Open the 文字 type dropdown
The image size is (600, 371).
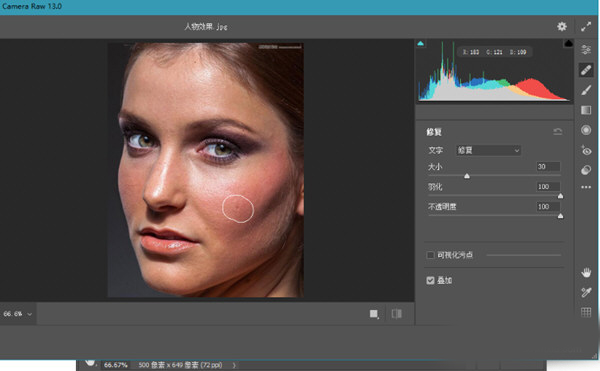[488, 150]
